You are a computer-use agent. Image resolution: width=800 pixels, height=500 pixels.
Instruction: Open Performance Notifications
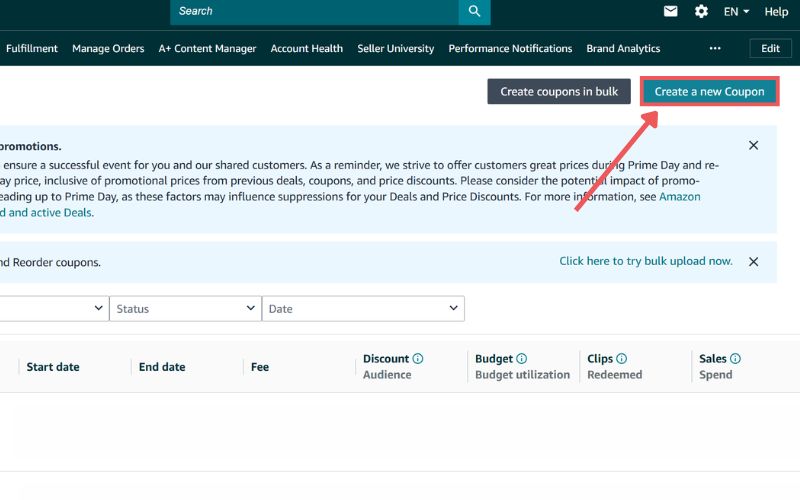[x=510, y=48]
